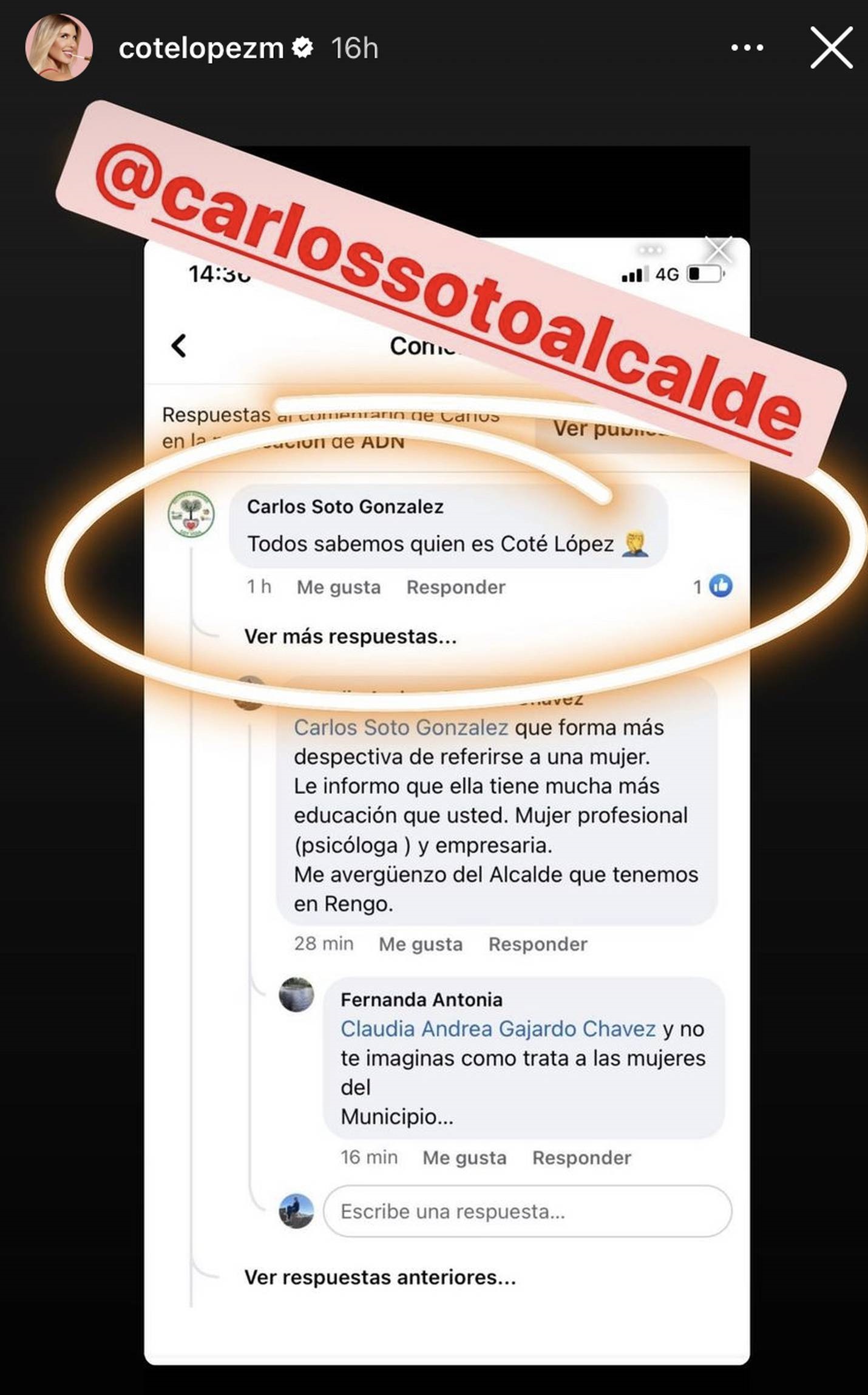Focus the Escribe una respuesta field
Viewport: 868px width, 1395px height.
pos(527,1211)
